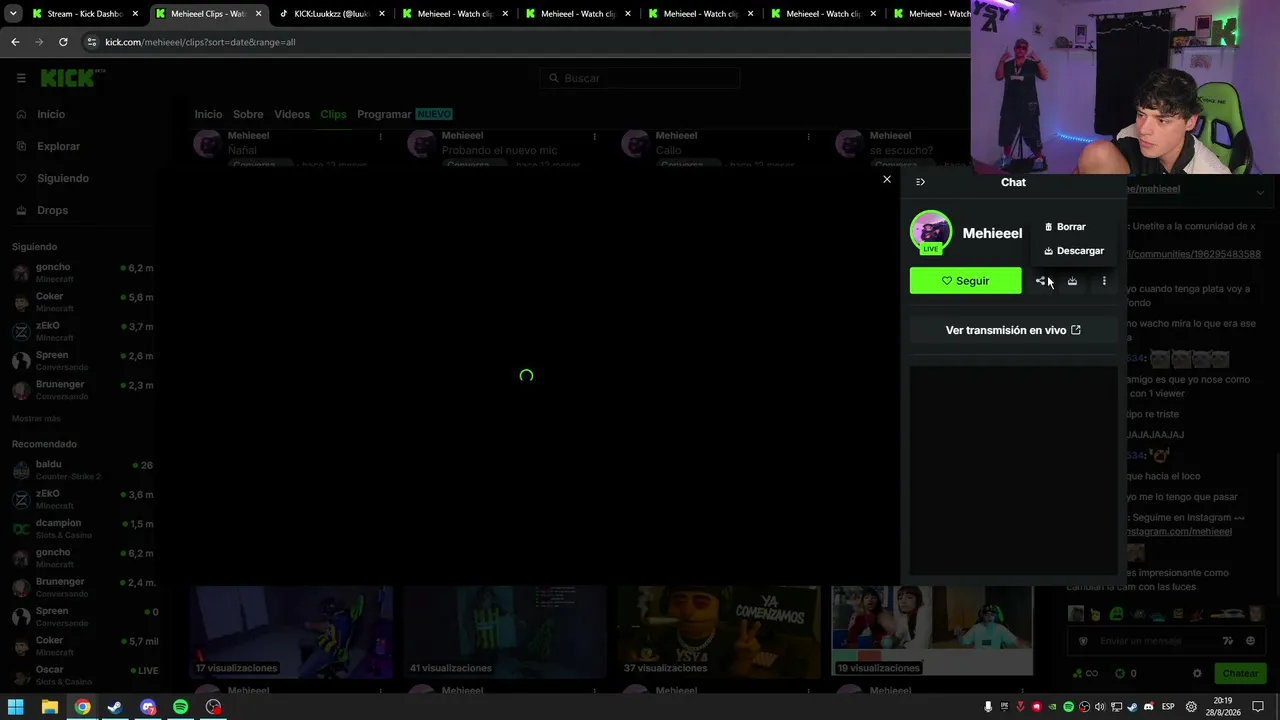This screenshot has width=1280, height=720.
Task: Open the clip thumbnail with 41 visualizaciones
Action: 505,631
